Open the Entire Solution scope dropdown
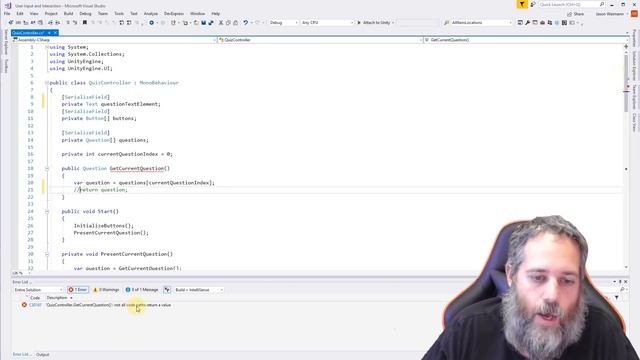Image resolution: width=640 pixels, height=360 pixels. (x=38, y=290)
